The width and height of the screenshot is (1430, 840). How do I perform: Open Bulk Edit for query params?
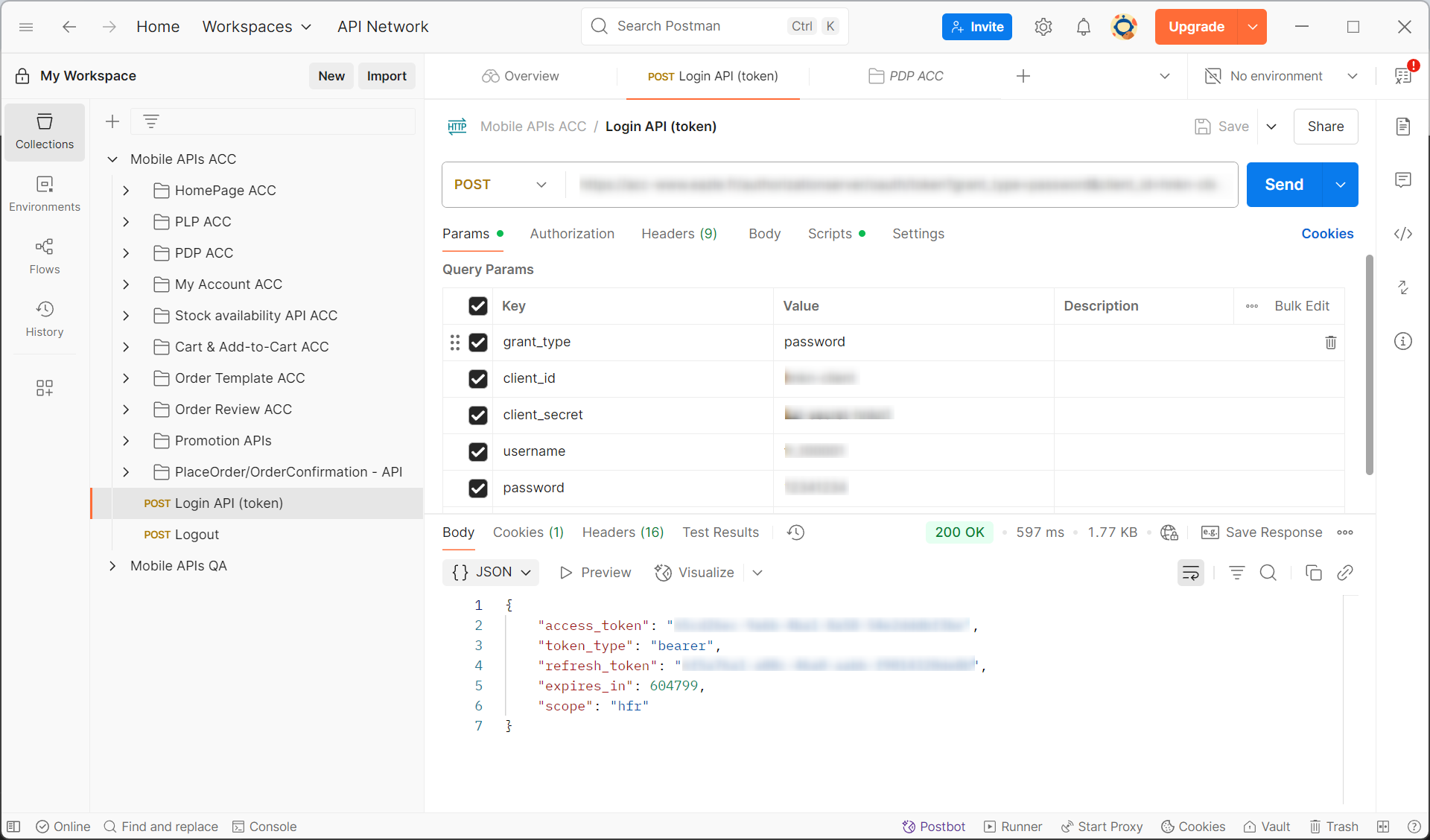coord(1302,306)
